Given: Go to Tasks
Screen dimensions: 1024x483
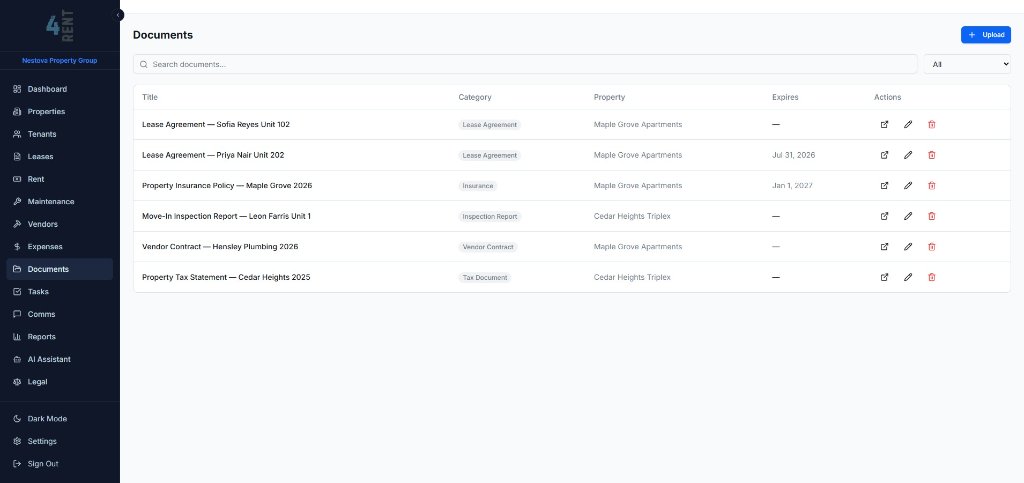Looking at the screenshot, I should [x=59, y=292].
